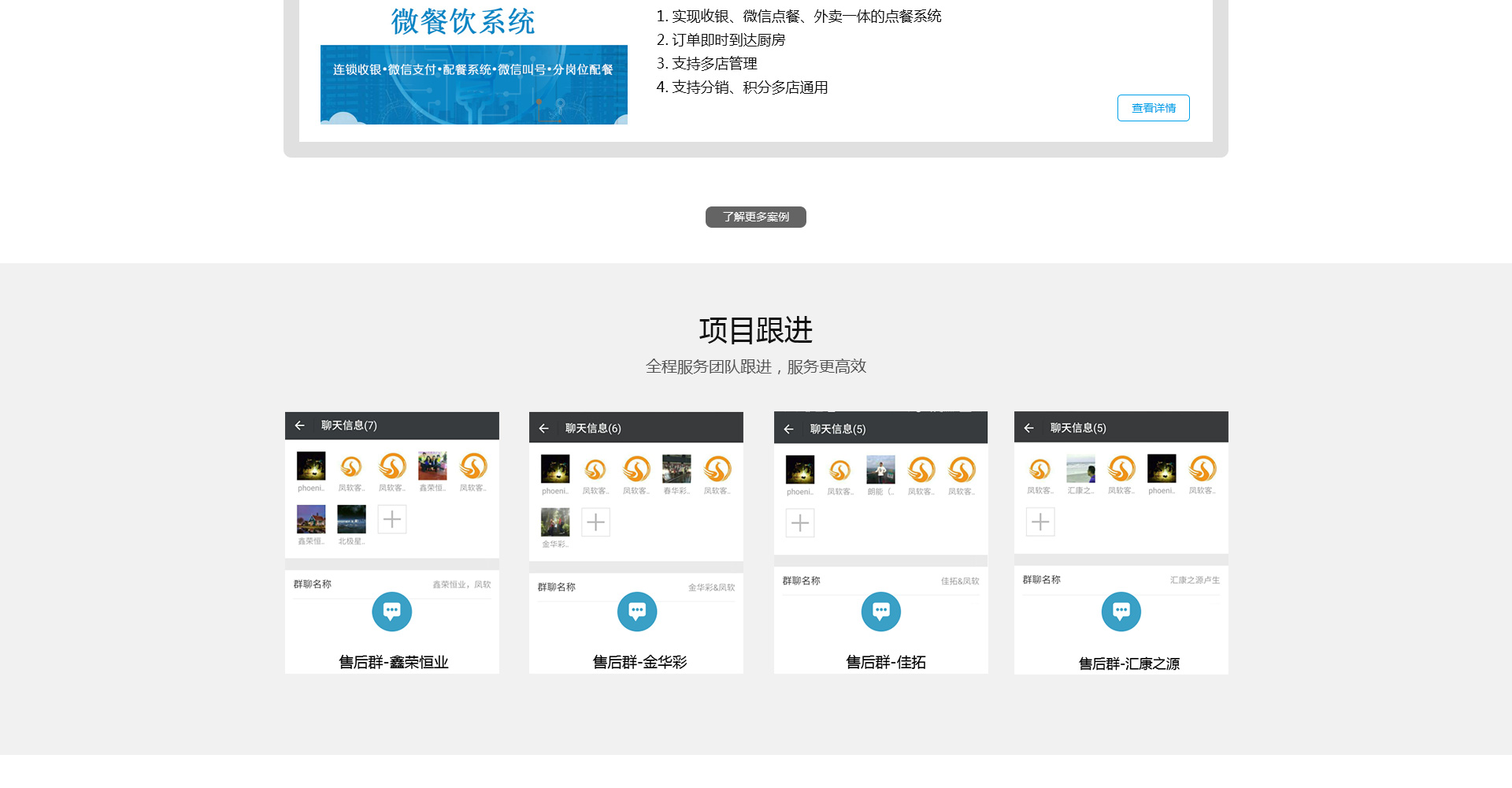Click 售后群-汇康之源 caption text
This screenshot has width=1512, height=788.
click(x=1128, y=663)
